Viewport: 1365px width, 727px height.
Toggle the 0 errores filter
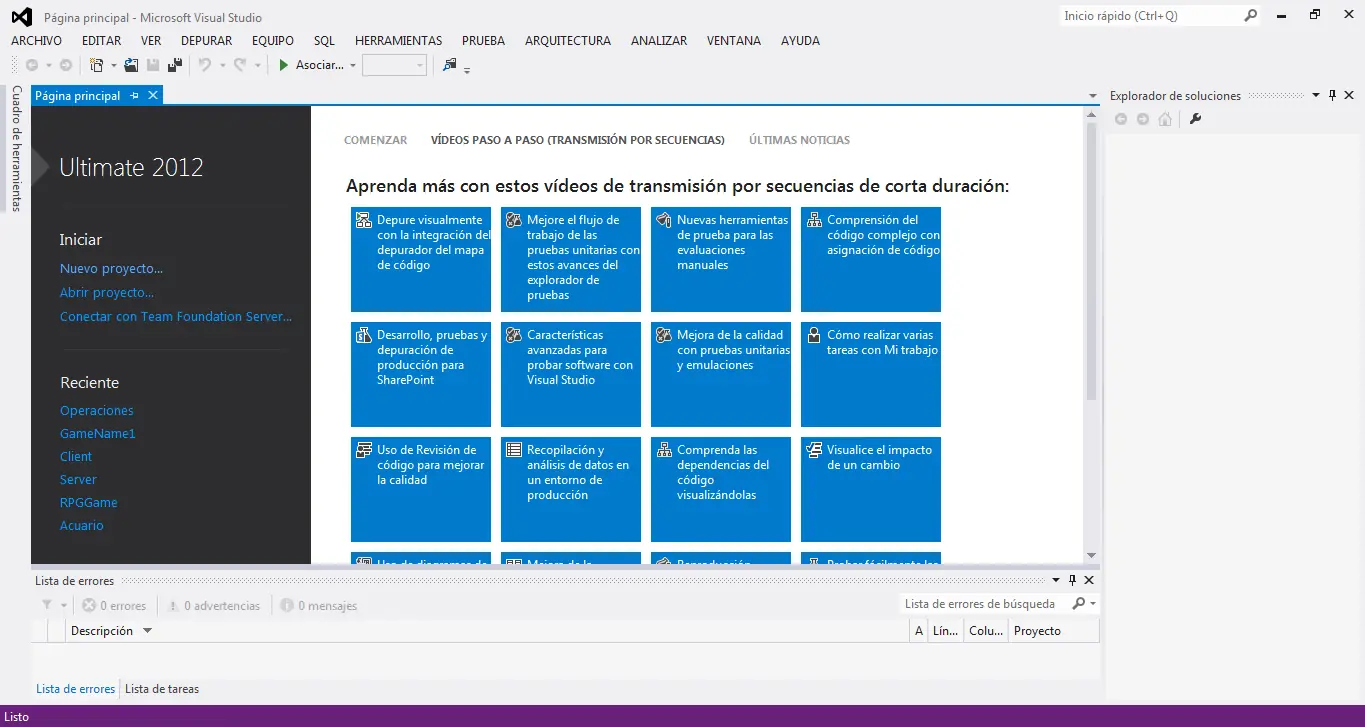[114, 605]
